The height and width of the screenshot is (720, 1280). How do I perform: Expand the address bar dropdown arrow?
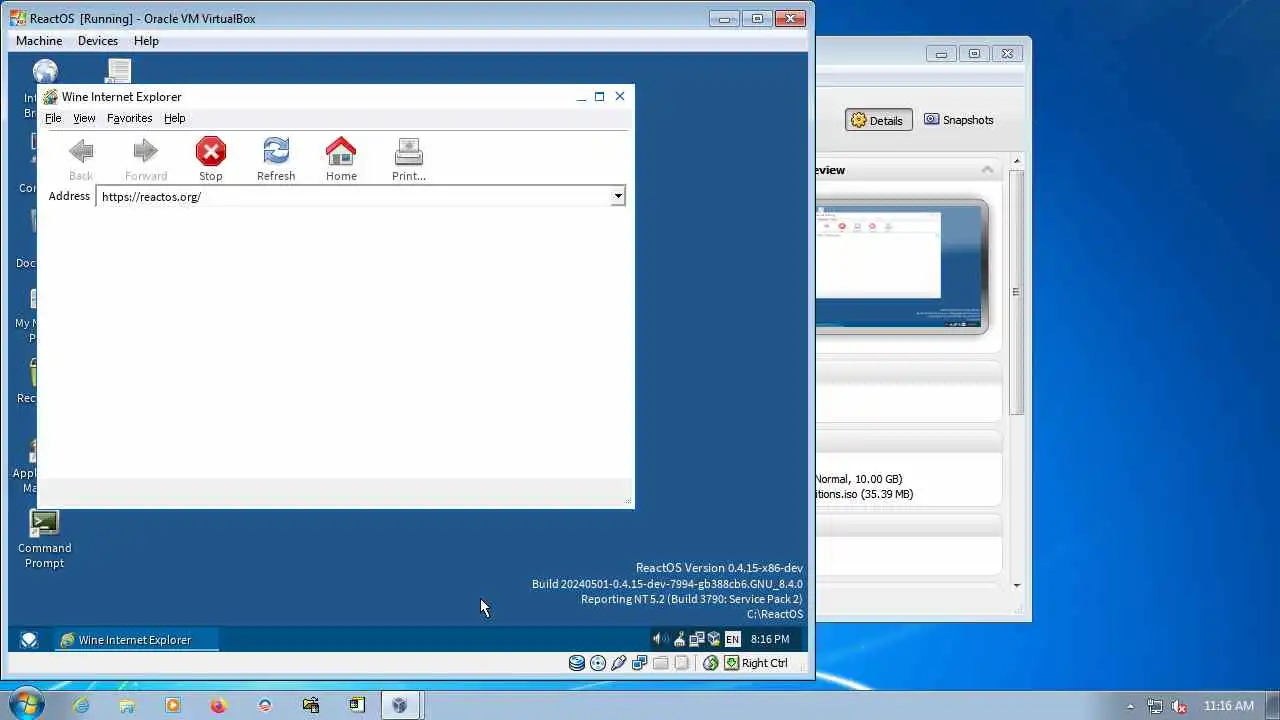point(618,197)
